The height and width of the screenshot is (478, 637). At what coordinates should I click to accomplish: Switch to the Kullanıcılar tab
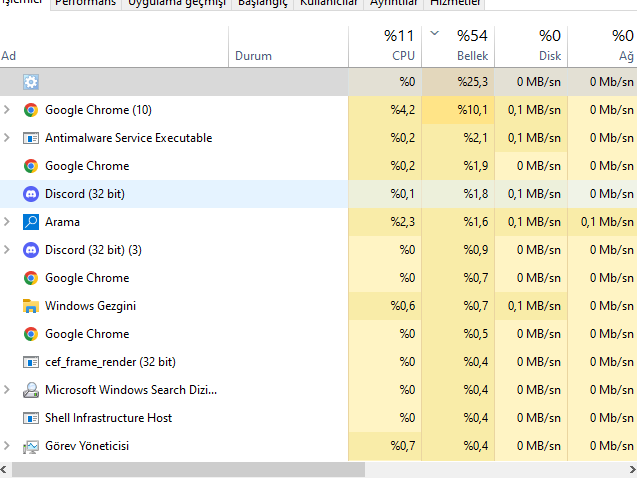tap(328, 4)
